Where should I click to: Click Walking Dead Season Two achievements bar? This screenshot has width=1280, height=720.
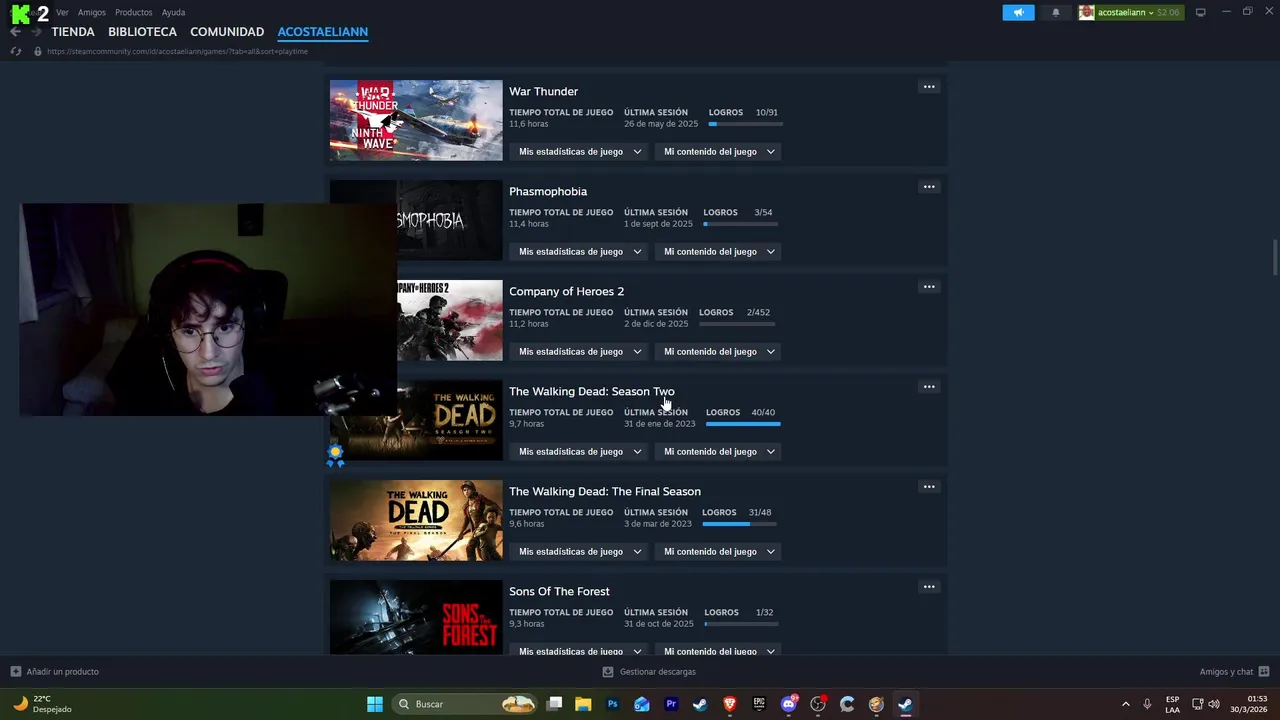coord(743,424)
